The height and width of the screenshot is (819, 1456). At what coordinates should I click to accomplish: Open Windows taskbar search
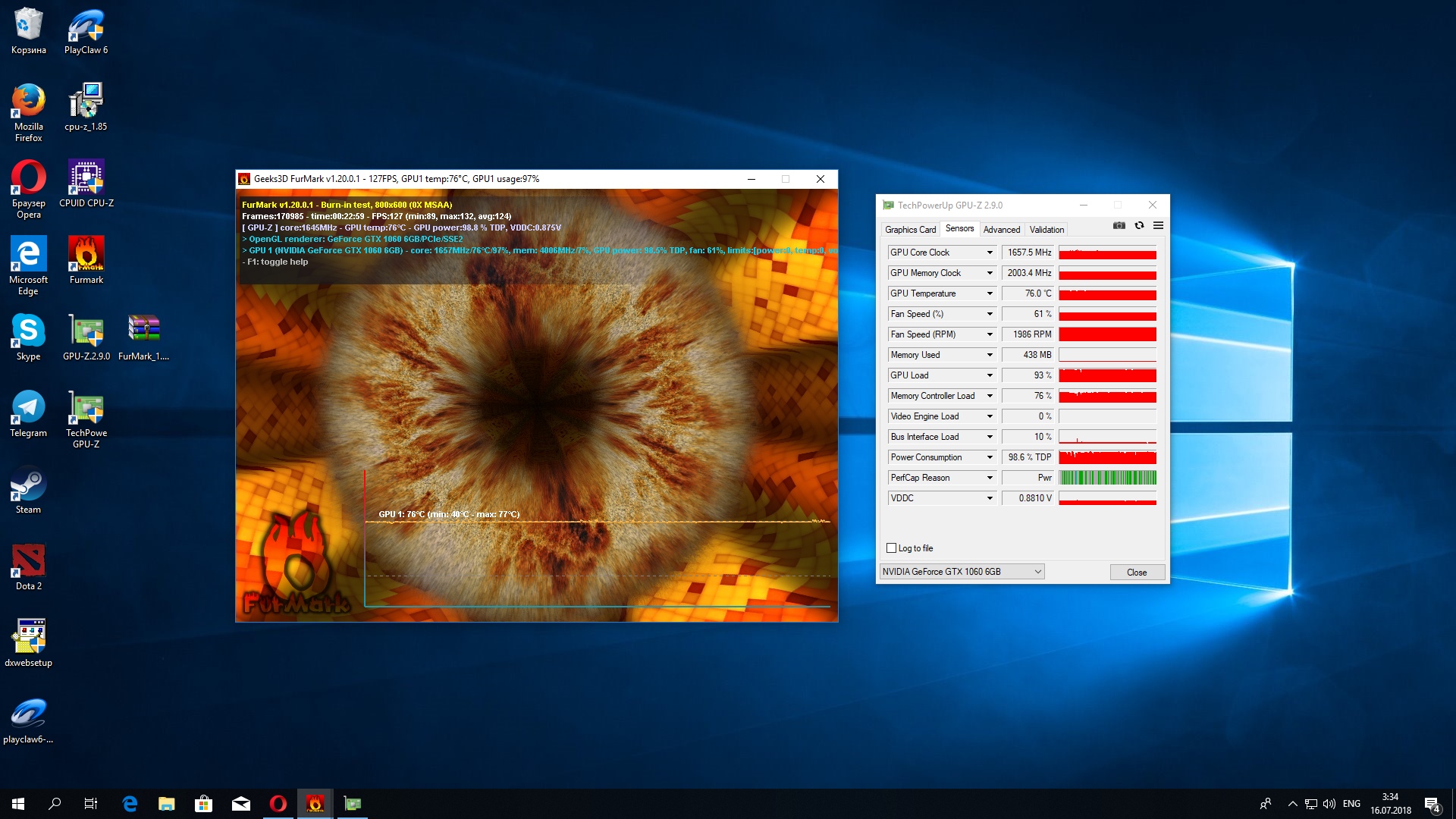pyautogui.click(x=55, y=804)
